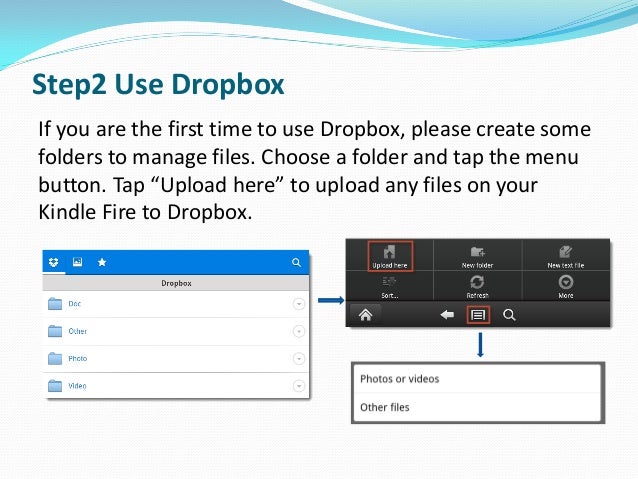The image size is (638, 479).
Task: Expand options arrow for Photo folder
Action: pyautogui.click(x=299, y=359)
